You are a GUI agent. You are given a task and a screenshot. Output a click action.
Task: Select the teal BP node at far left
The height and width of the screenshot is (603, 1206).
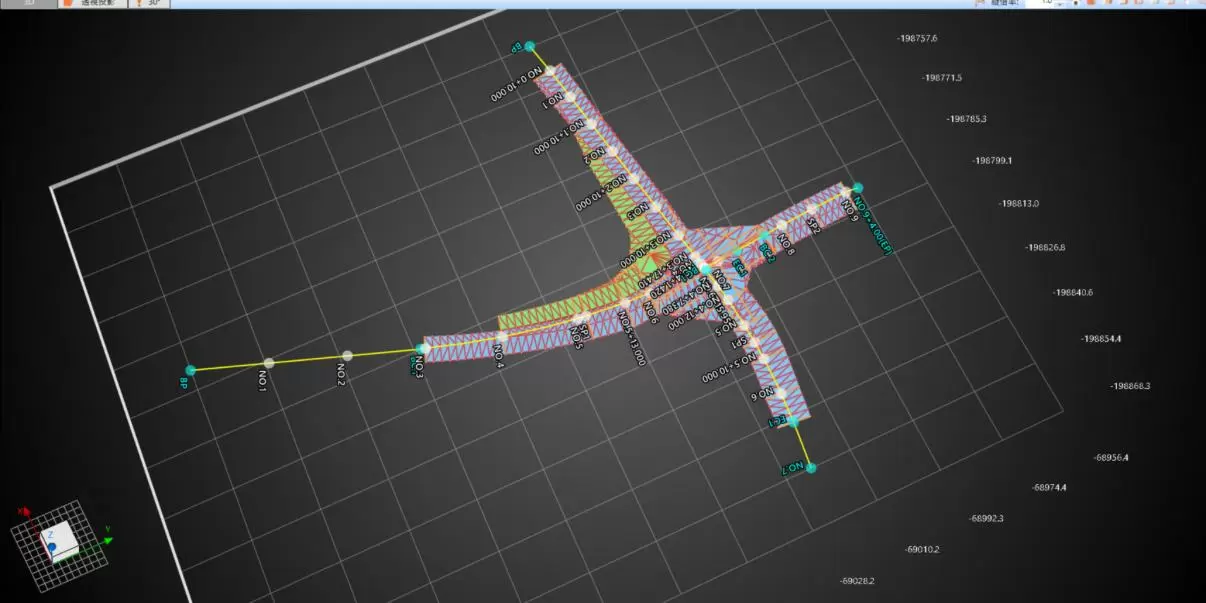190,370
